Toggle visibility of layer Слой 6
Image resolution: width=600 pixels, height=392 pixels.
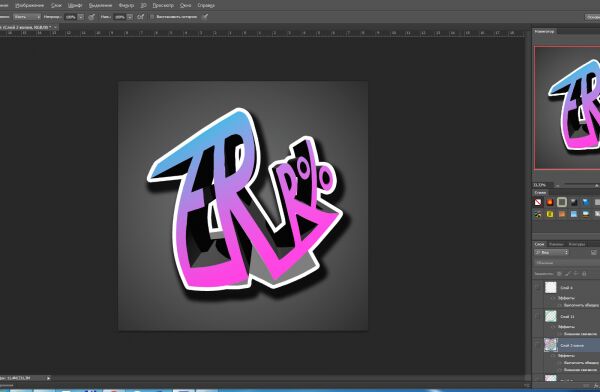click(x=538, y=287)
